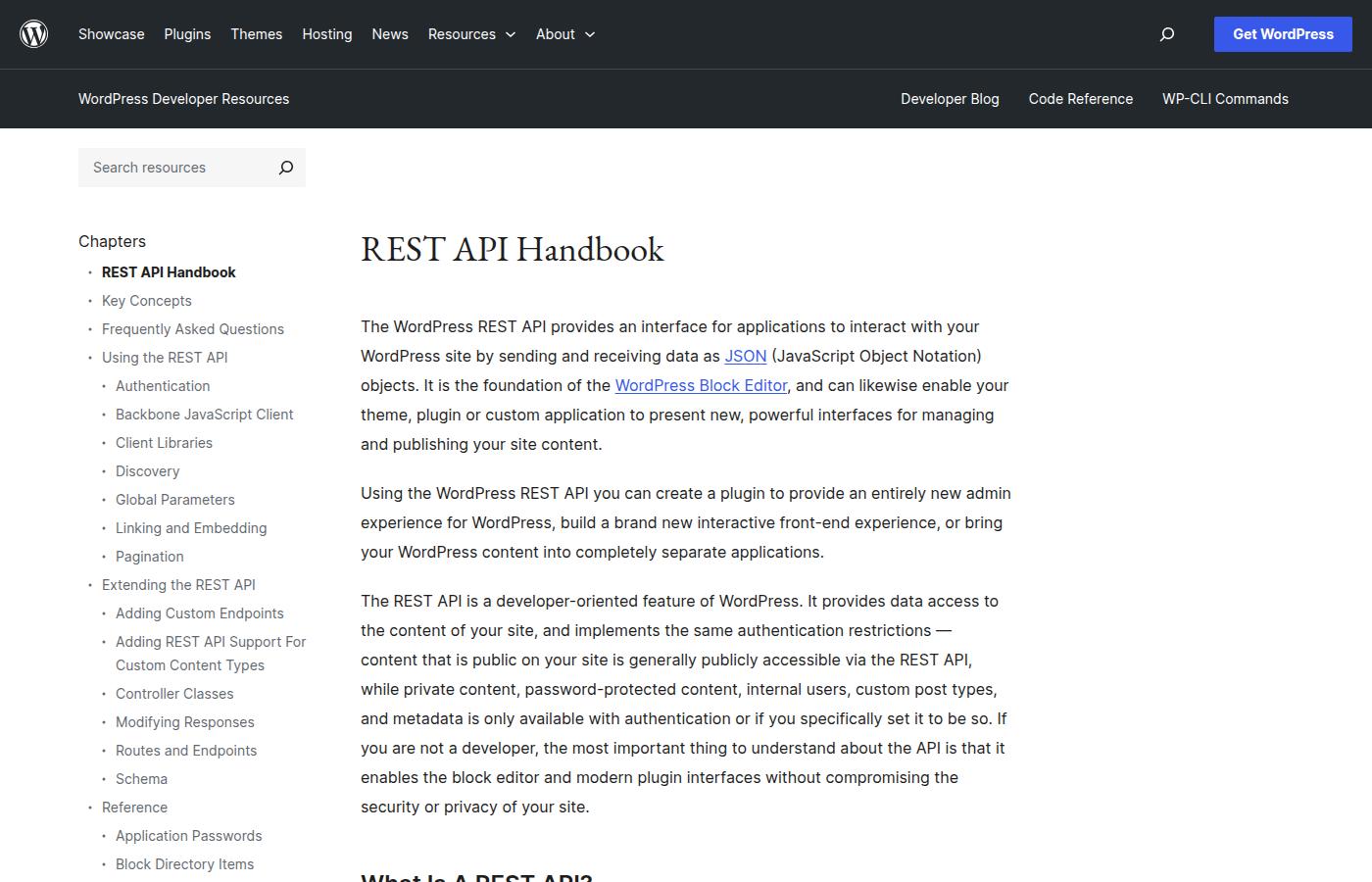Open the Pagination chapter

[150, 557]
